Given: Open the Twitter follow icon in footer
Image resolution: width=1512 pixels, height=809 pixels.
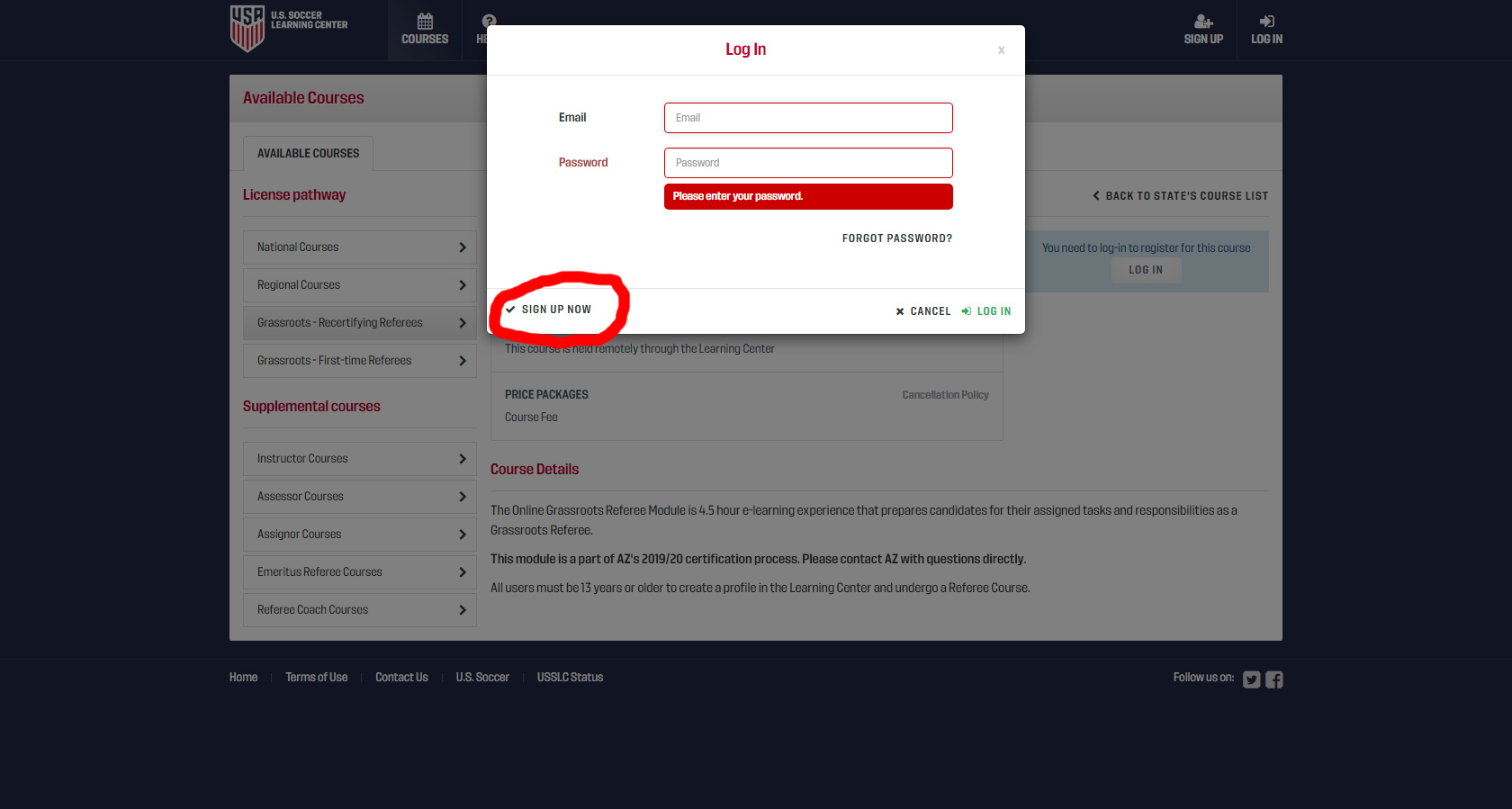Looking at the screenshot, I should [x=1252, y=679].
